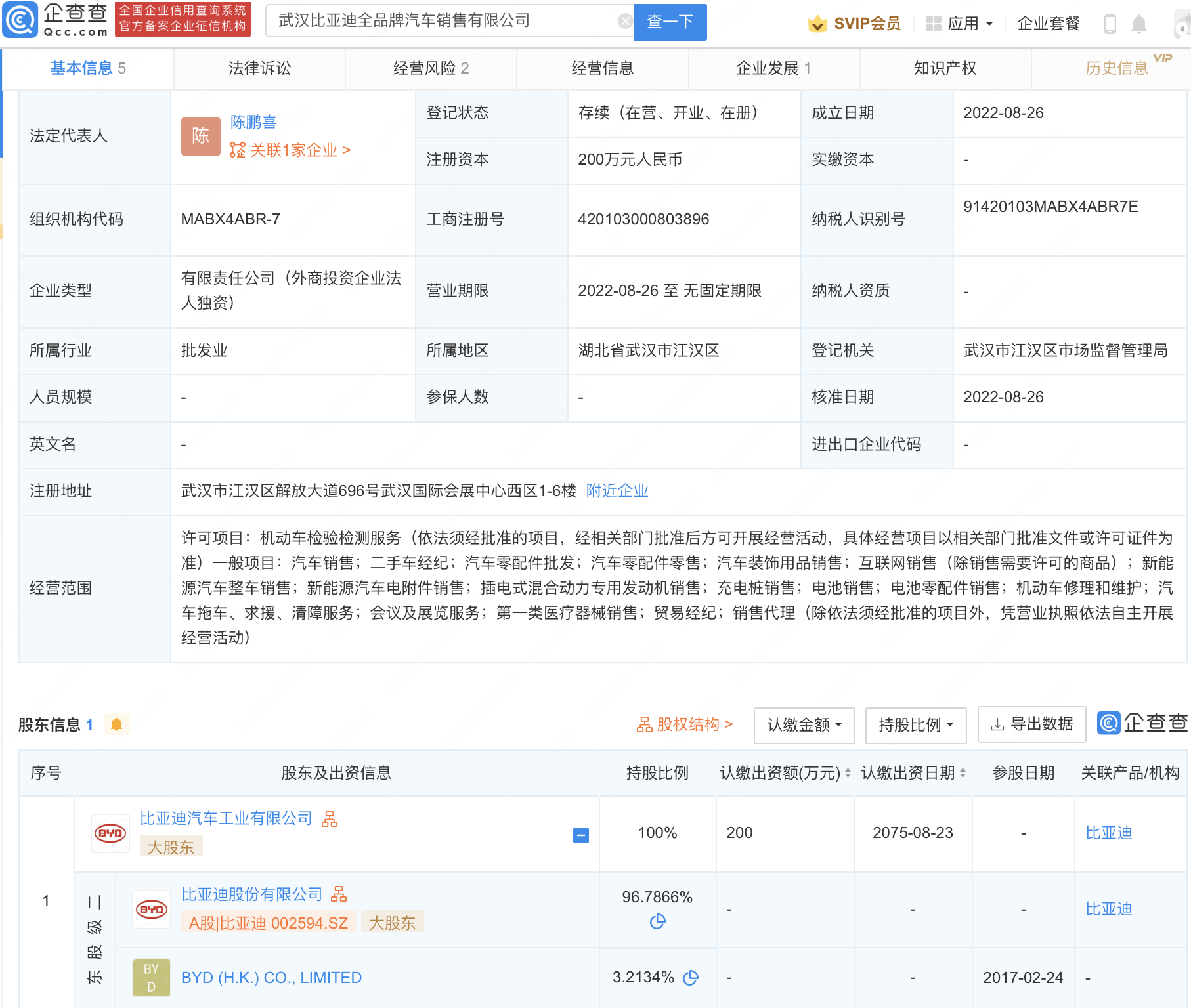The width and height of the screenshot is (1191, 1008).
Task: Click pie chart icon next to 3.2134%
Action: coord(691,978)
